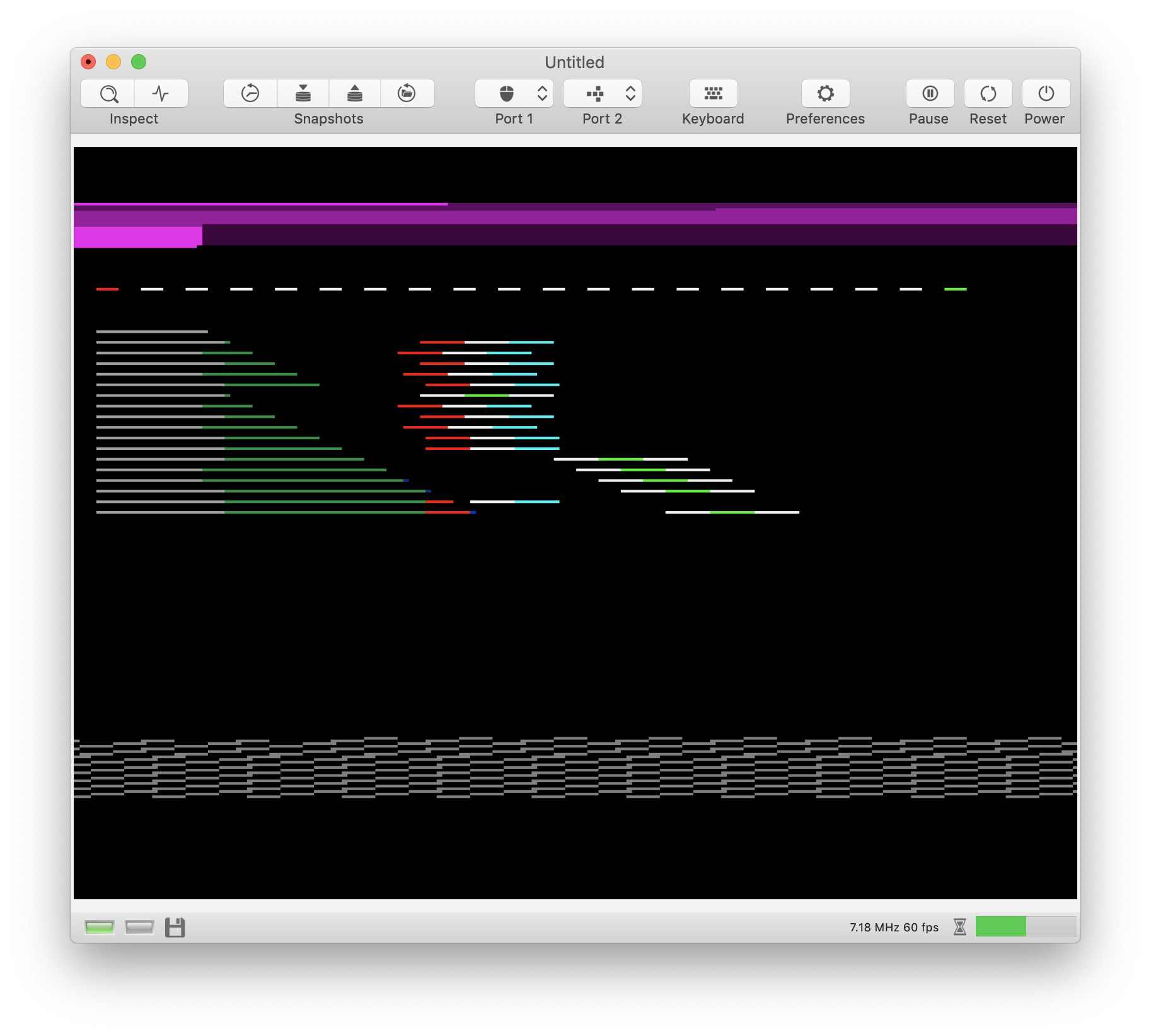Image resolution: width=1151 pixels, height=1036 pixels.
Task: Click the green power LED in status bar
Action: pos(100,927)
